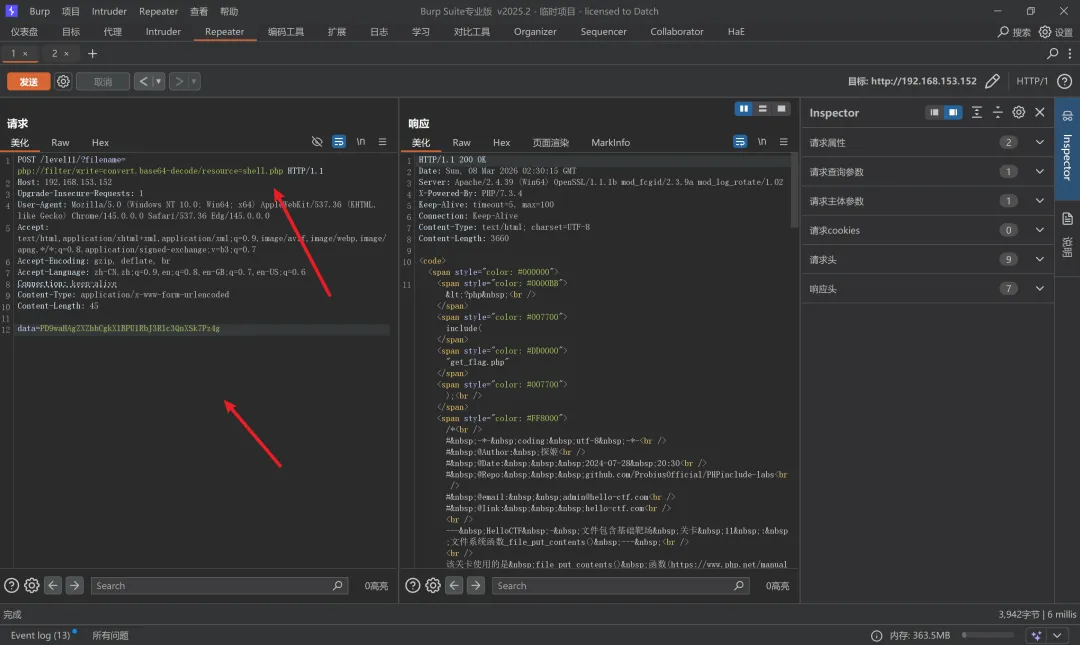Toggle hide non-printable characters in request
Viewport: 1080px width, 645px height.
point(317,141)
